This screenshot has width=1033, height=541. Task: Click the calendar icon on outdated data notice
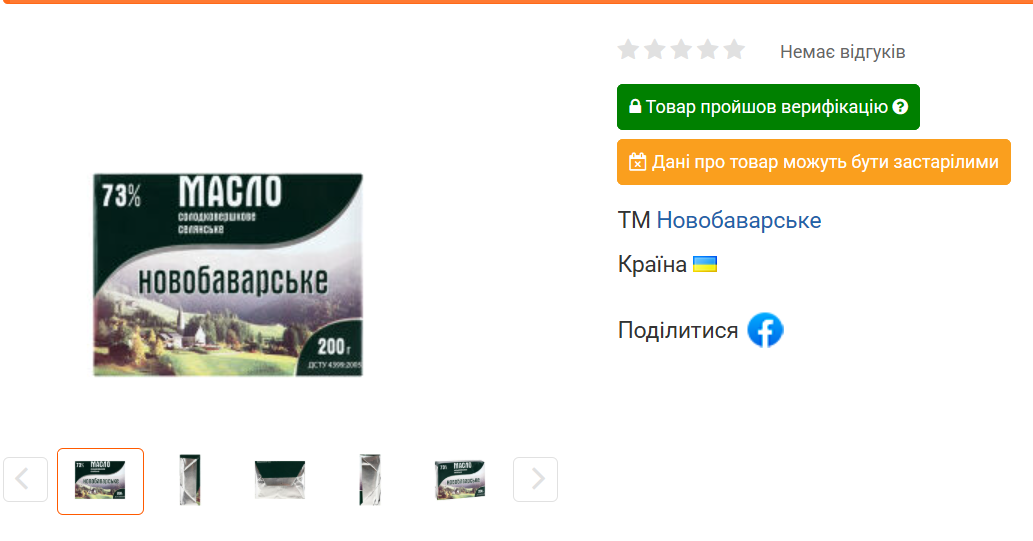pos(637,162)
